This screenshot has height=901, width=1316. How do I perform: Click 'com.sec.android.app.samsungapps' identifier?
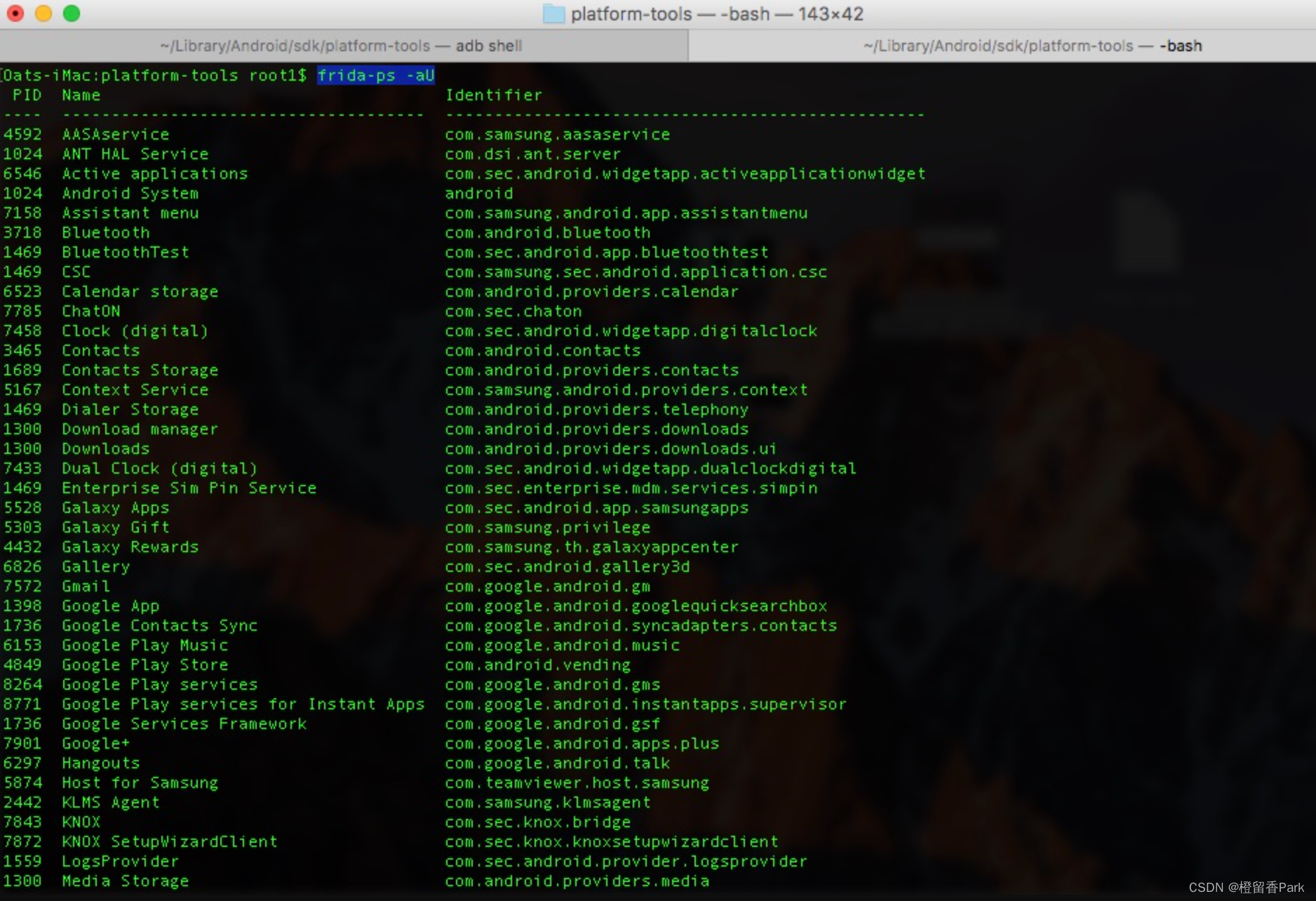click(597, 507)
